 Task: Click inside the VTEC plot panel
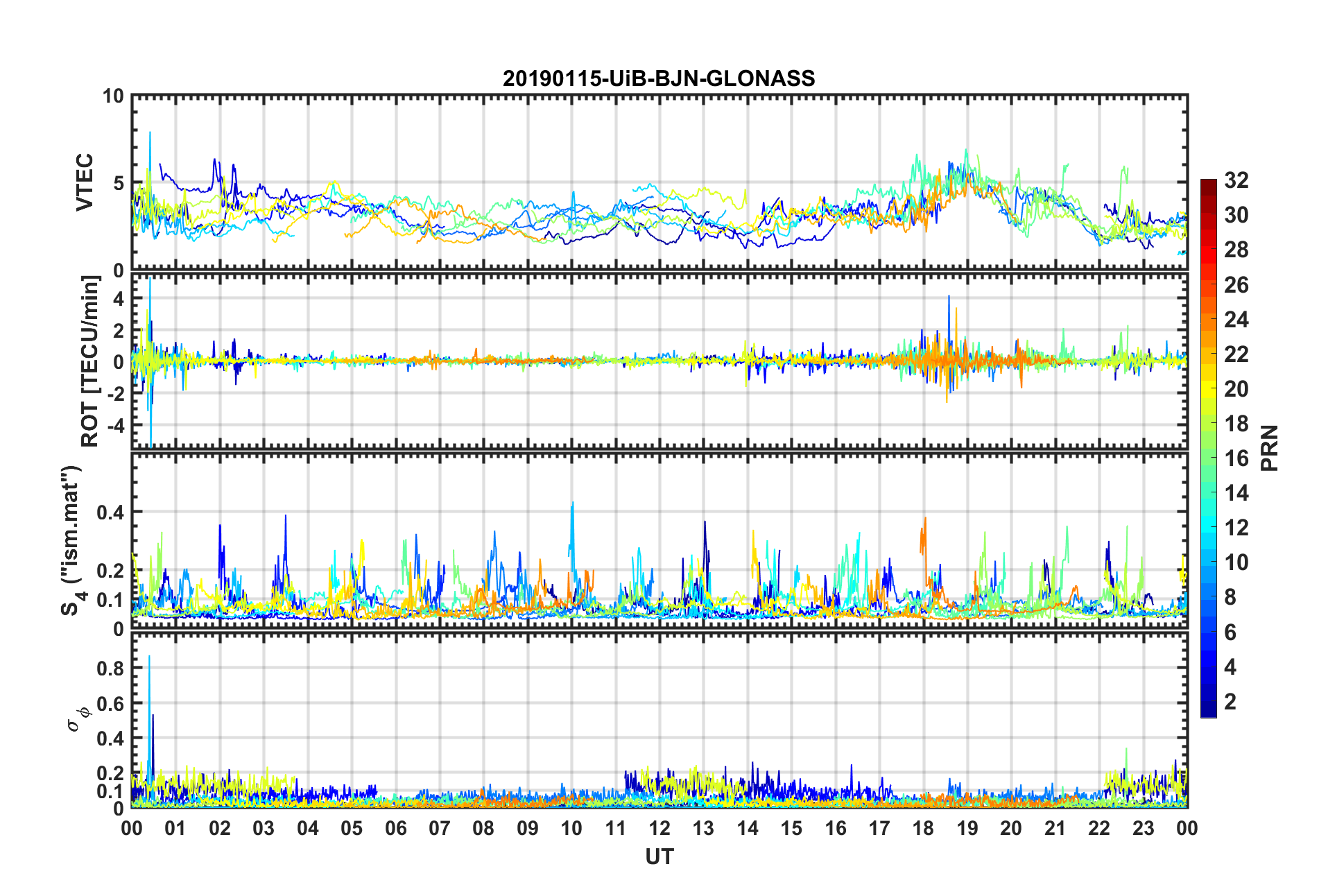click(x=659, y=182)
